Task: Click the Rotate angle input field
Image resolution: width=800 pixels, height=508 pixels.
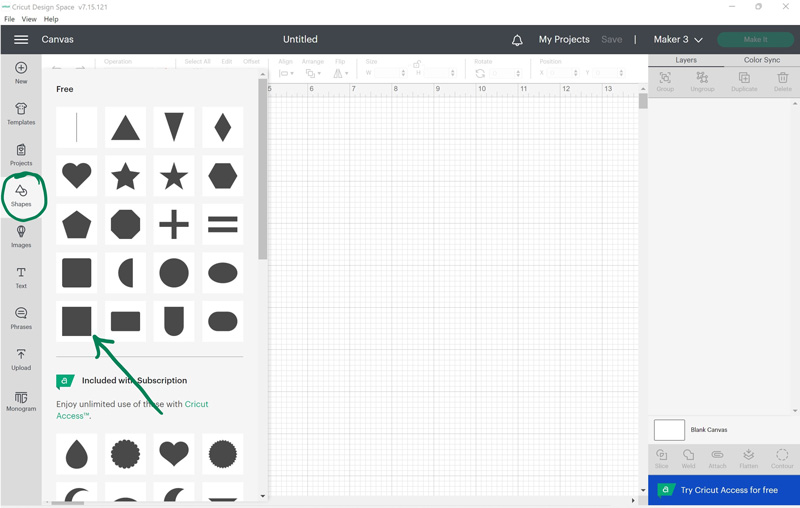Action: coord(505,73)
